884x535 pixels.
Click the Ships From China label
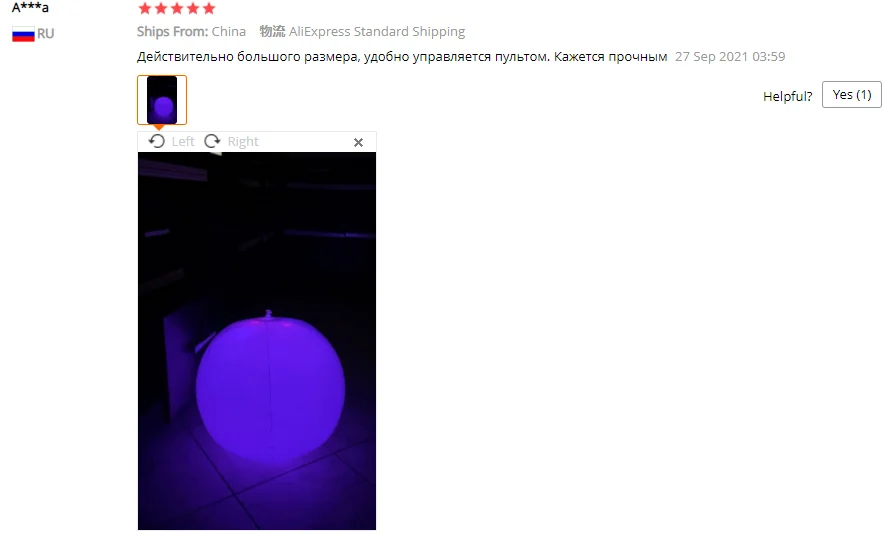tap(191, 32)
